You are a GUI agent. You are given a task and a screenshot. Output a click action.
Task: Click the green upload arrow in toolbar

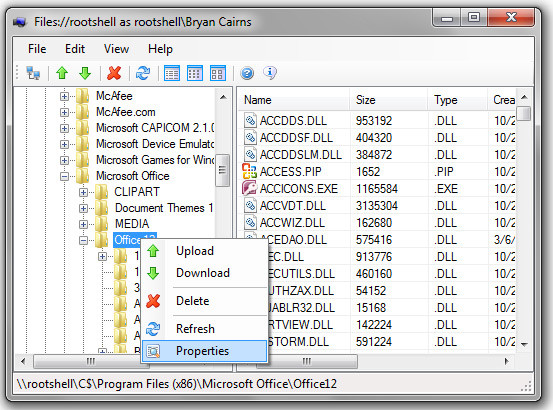click(x=62, y=73)
